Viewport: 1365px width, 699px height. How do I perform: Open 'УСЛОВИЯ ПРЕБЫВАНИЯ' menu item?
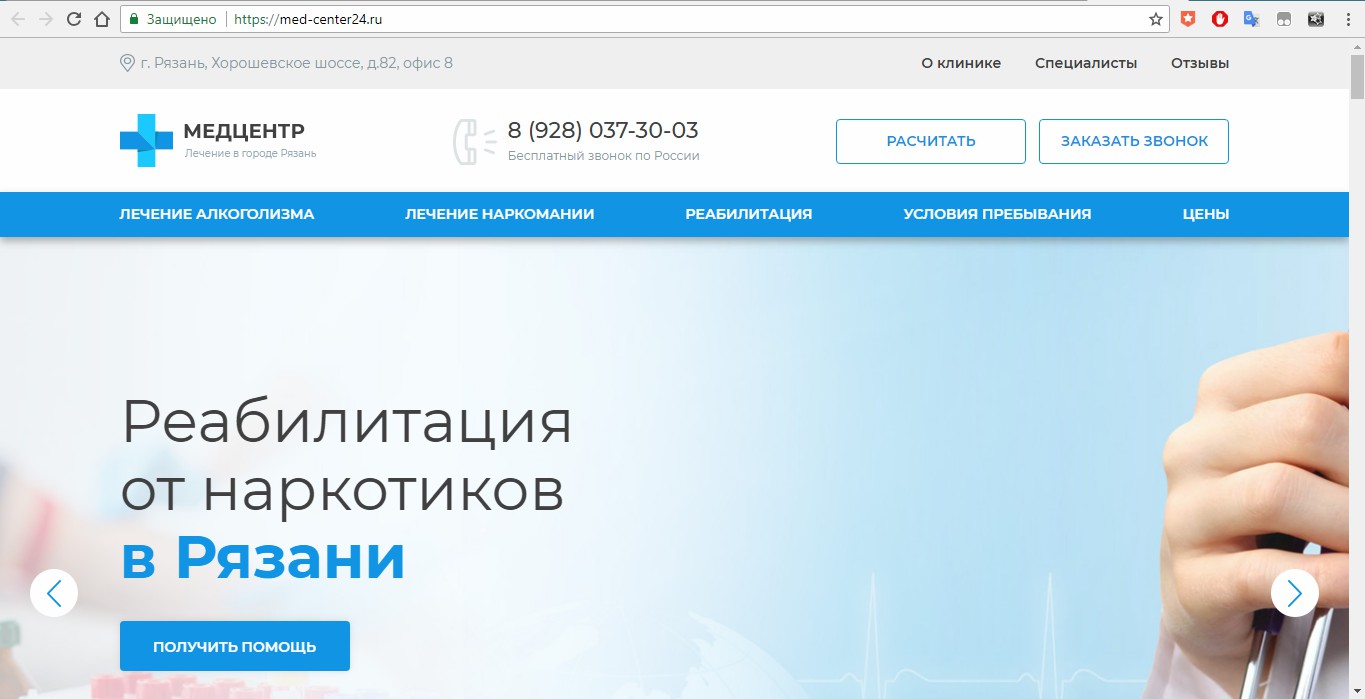[x=997, y=214]
